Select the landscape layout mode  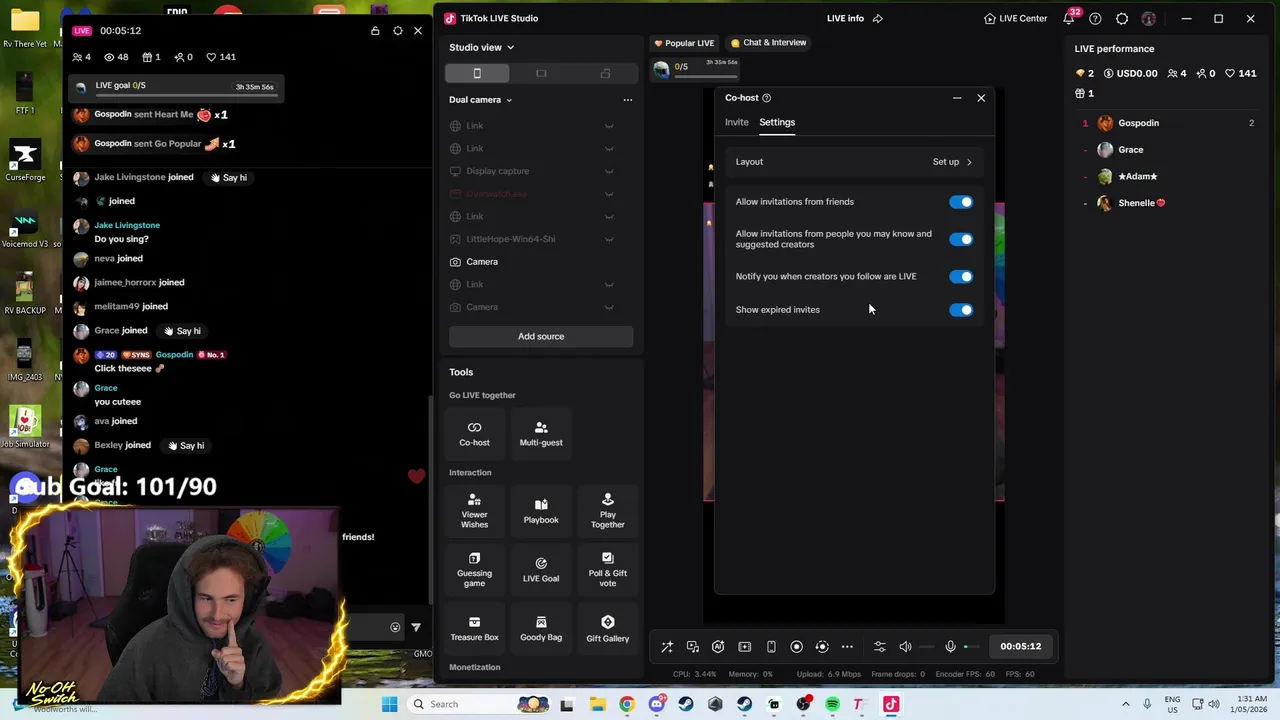click(541, 73)
